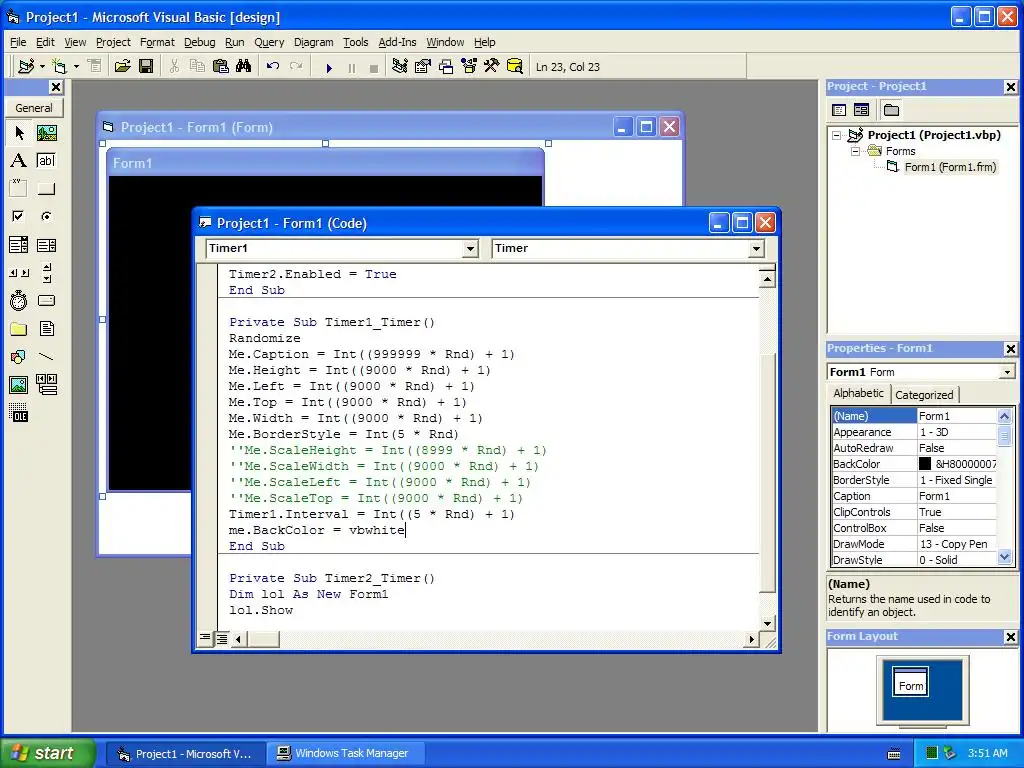The image size is (1024, 768).
Task: Switch to Alphabetic properties tab
Action: (858, 393)
